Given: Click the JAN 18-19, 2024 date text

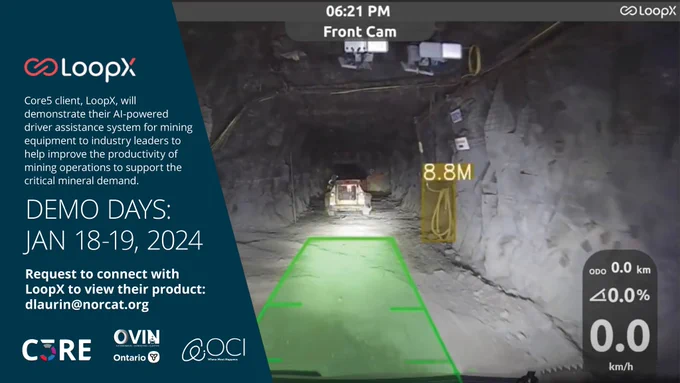Looking at the screenshot, I should pos(114,240).
